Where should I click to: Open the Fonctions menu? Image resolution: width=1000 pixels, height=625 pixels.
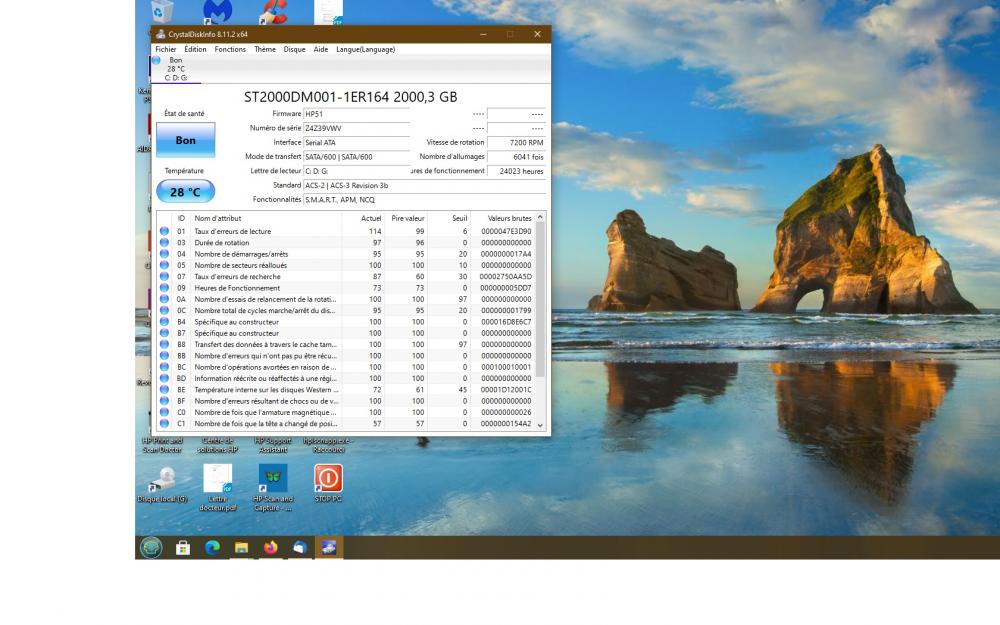[230, 50]
